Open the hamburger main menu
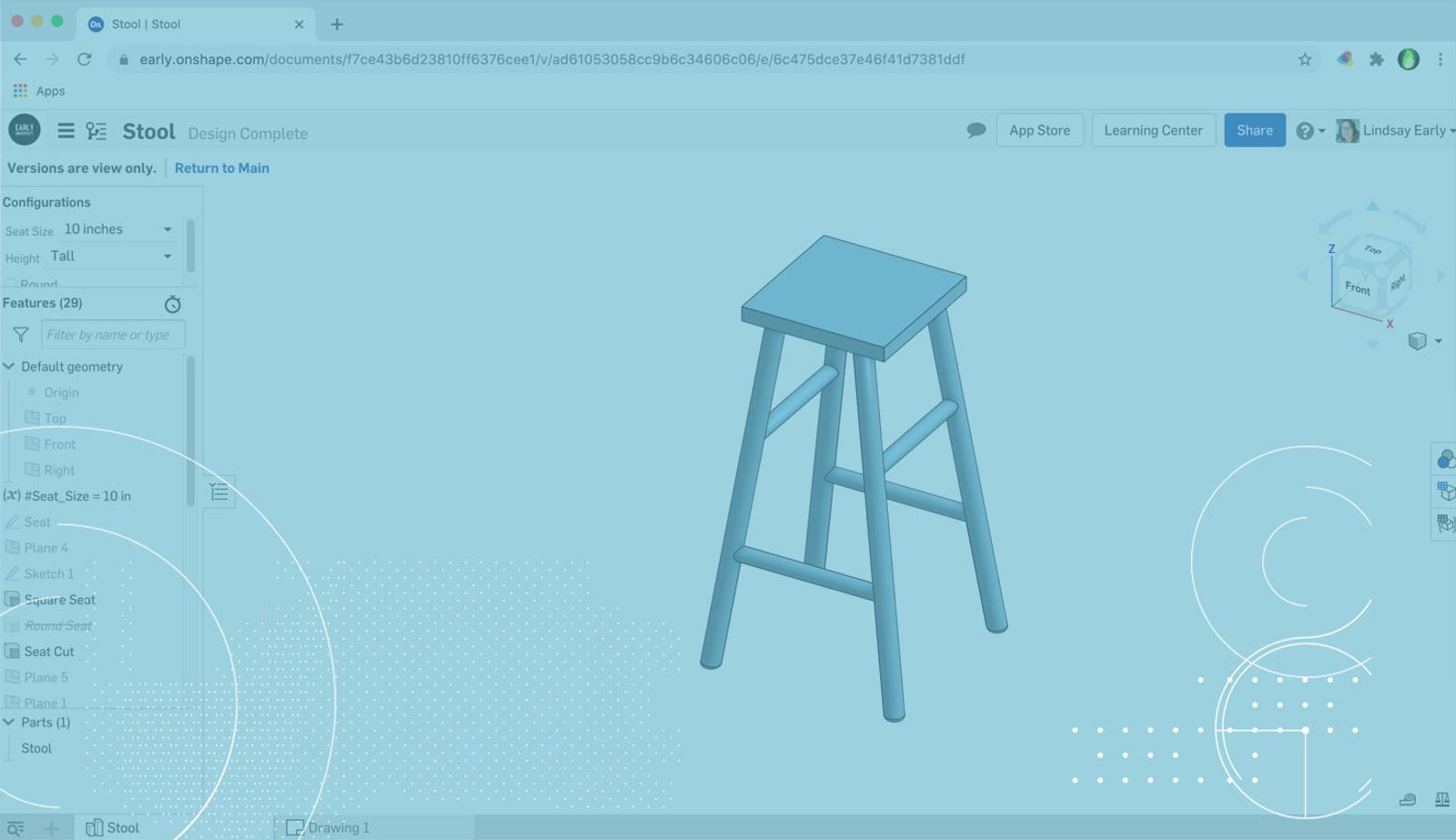1456x840 pixels. [x=66, y=131]
